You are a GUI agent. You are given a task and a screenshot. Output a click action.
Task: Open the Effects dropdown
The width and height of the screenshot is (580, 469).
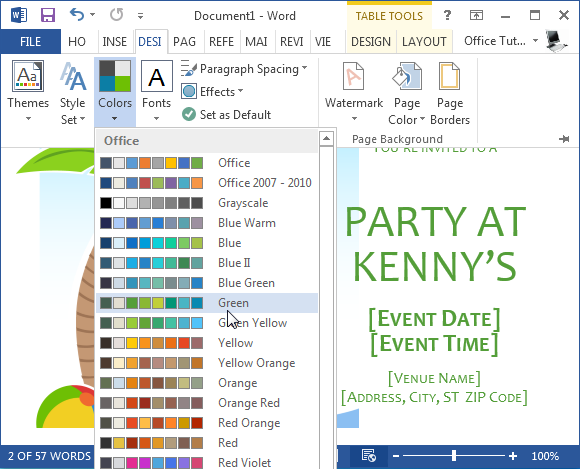click(x=212, y=91)
